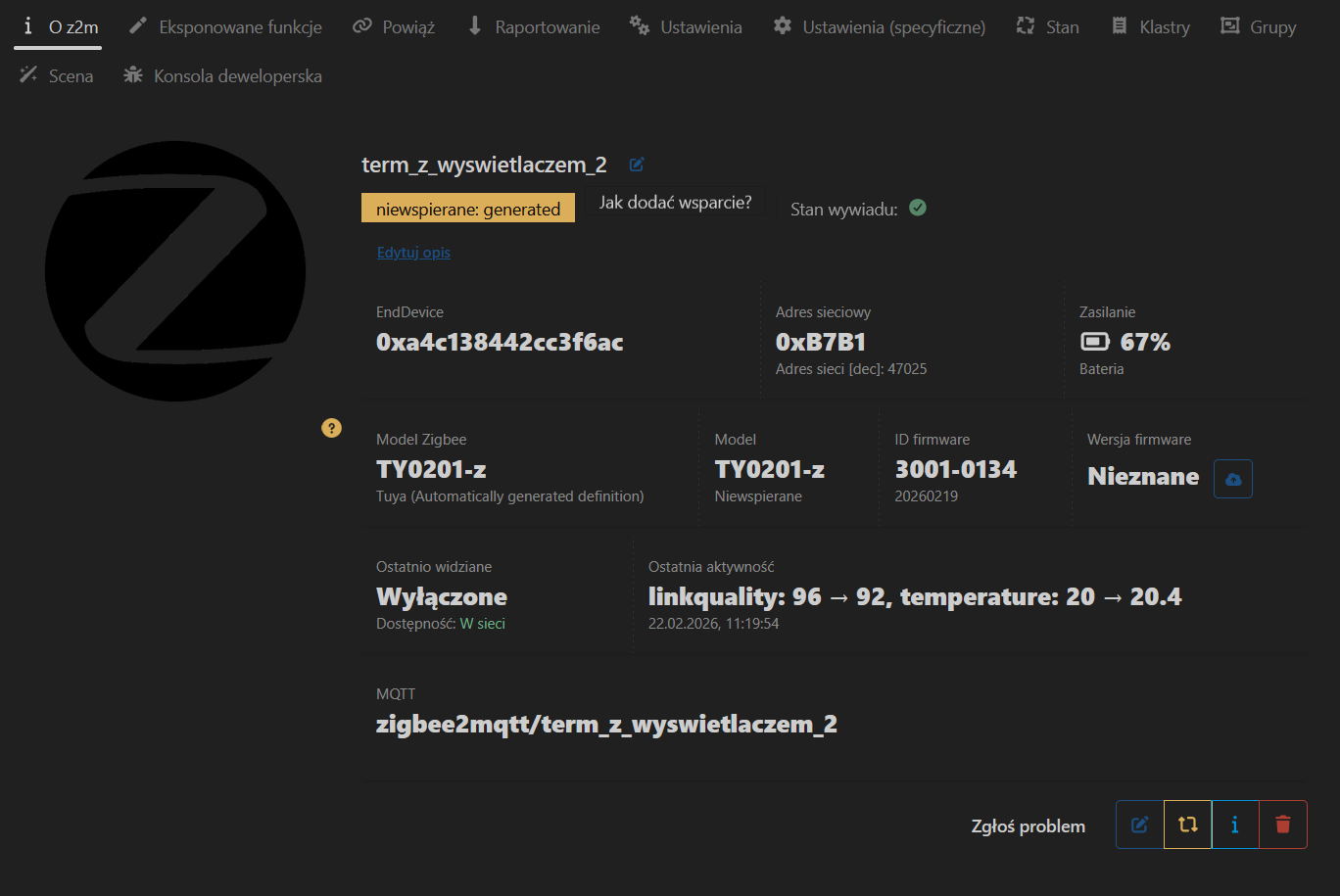Click the blue interview info button
This screenshot has height=896, width=1340.
pos(1235,825)
